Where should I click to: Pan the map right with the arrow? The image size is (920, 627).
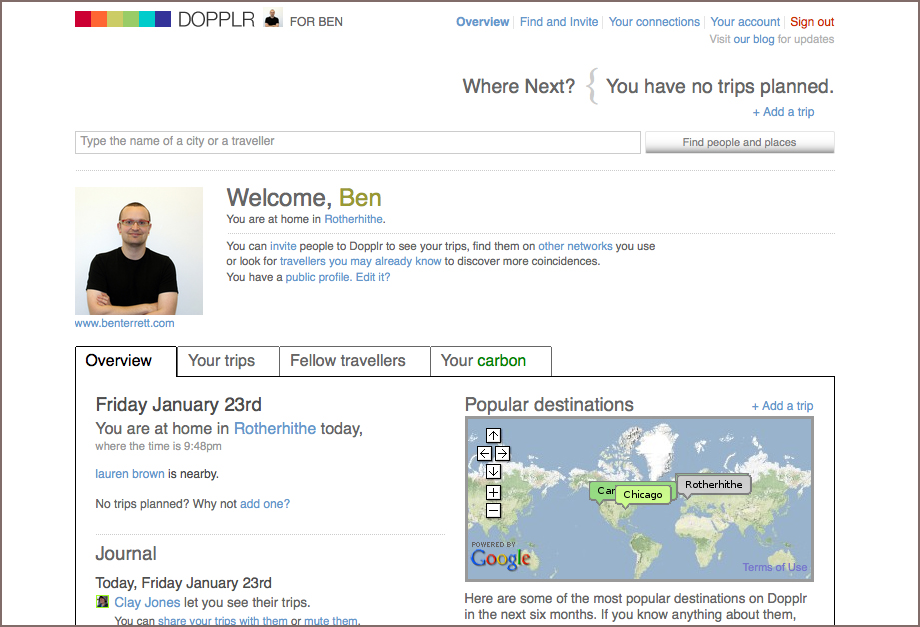click(x=502, y=453)
